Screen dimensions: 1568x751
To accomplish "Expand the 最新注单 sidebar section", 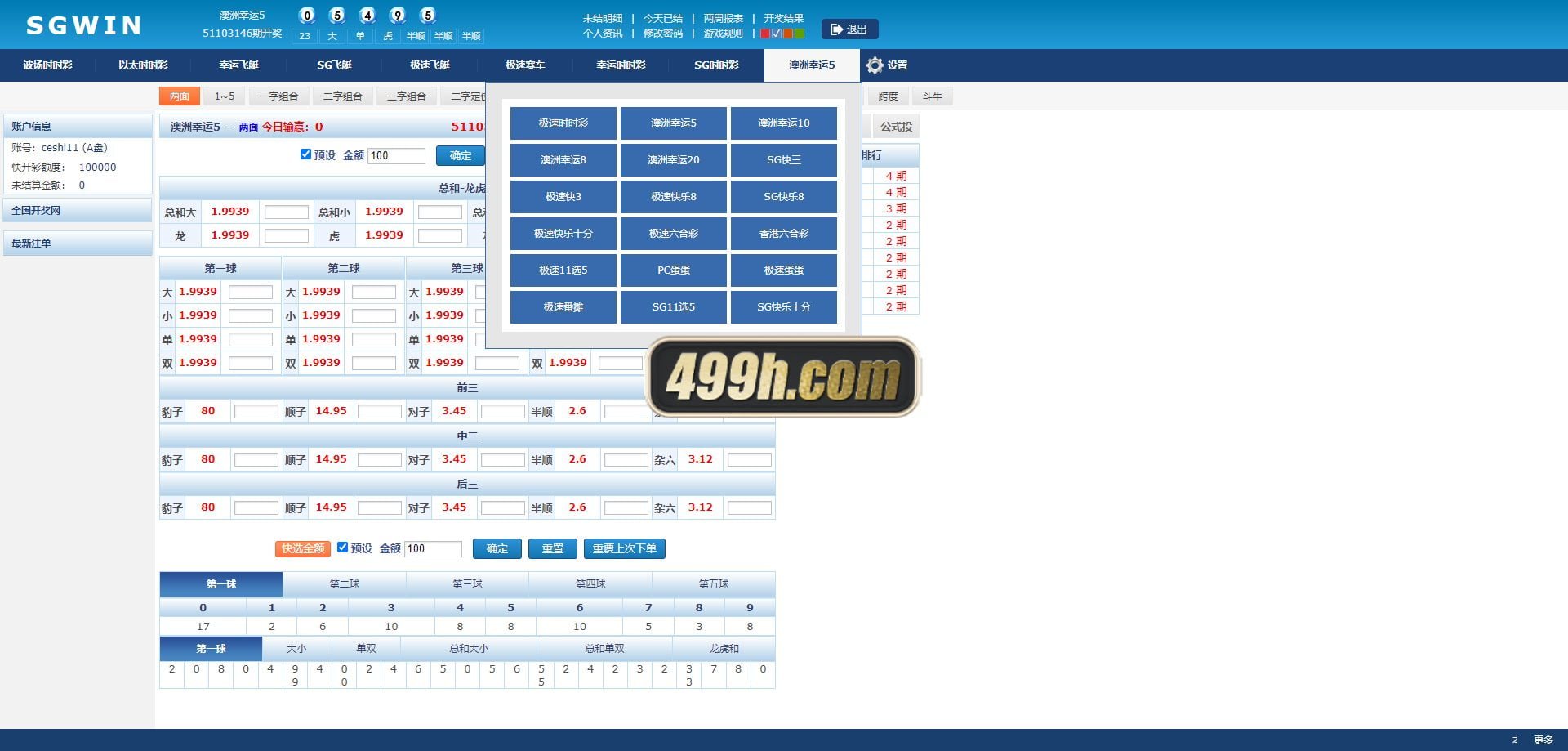I will (x=78, y=244).
